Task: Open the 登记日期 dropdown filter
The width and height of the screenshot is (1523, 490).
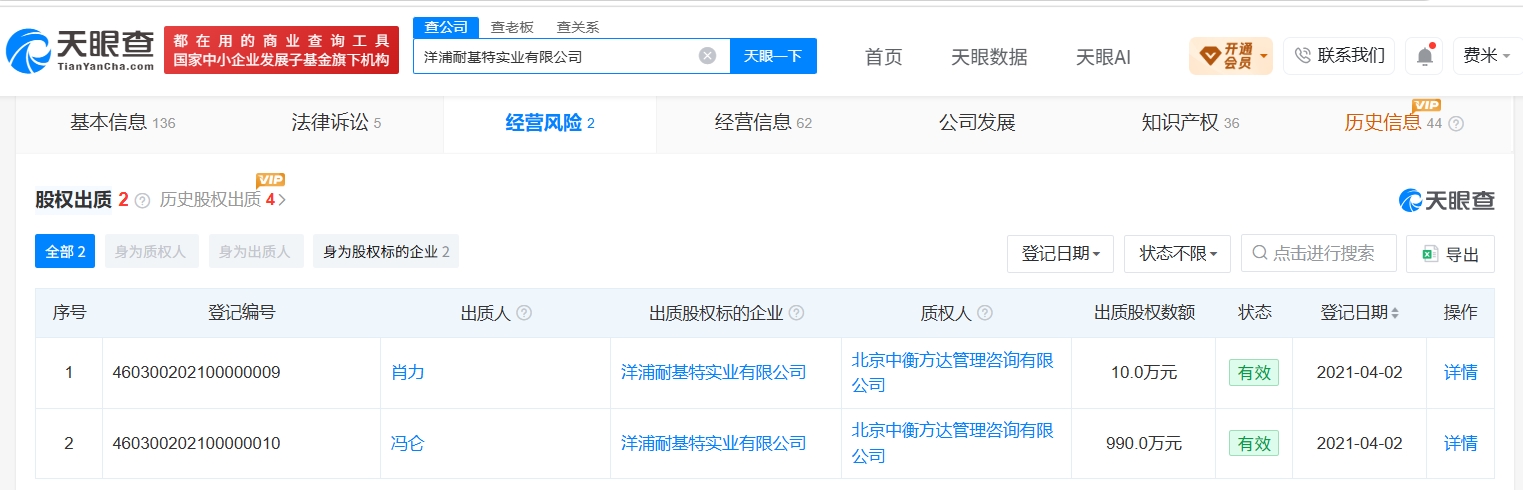Action: pos(1060,254)
